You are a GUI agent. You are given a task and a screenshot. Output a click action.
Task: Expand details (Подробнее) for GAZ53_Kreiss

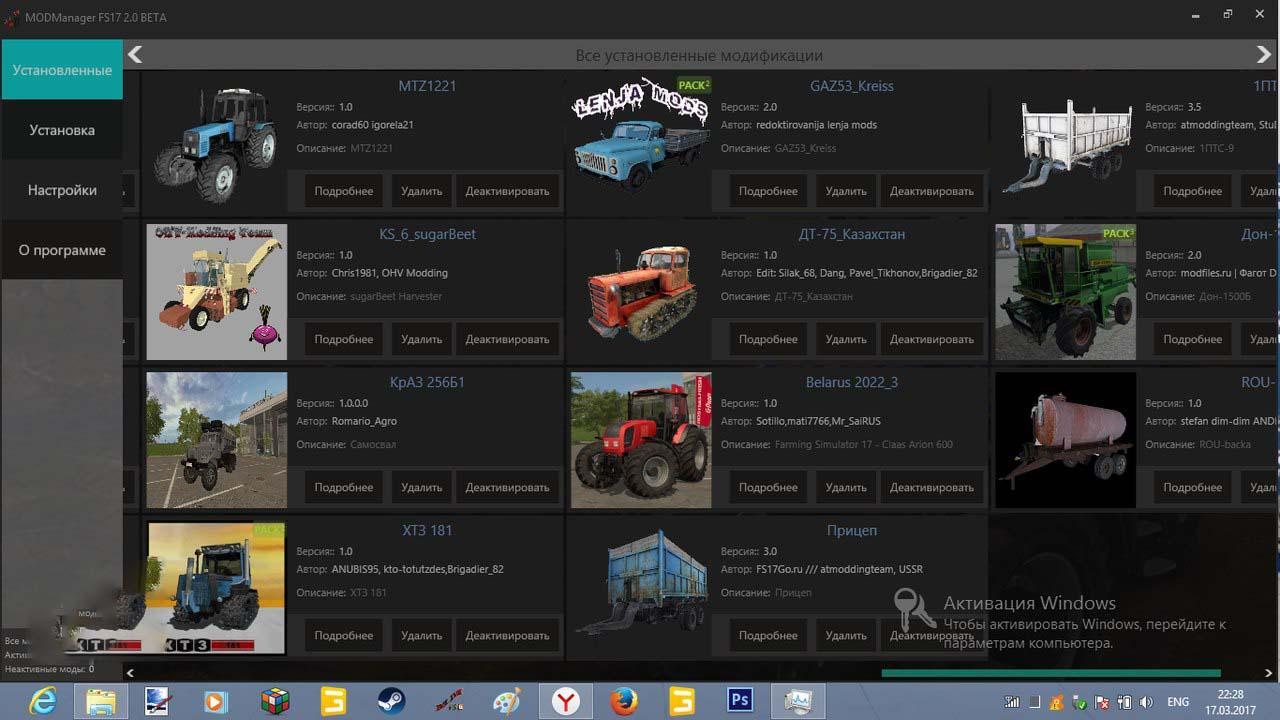[x=768, y=191]
